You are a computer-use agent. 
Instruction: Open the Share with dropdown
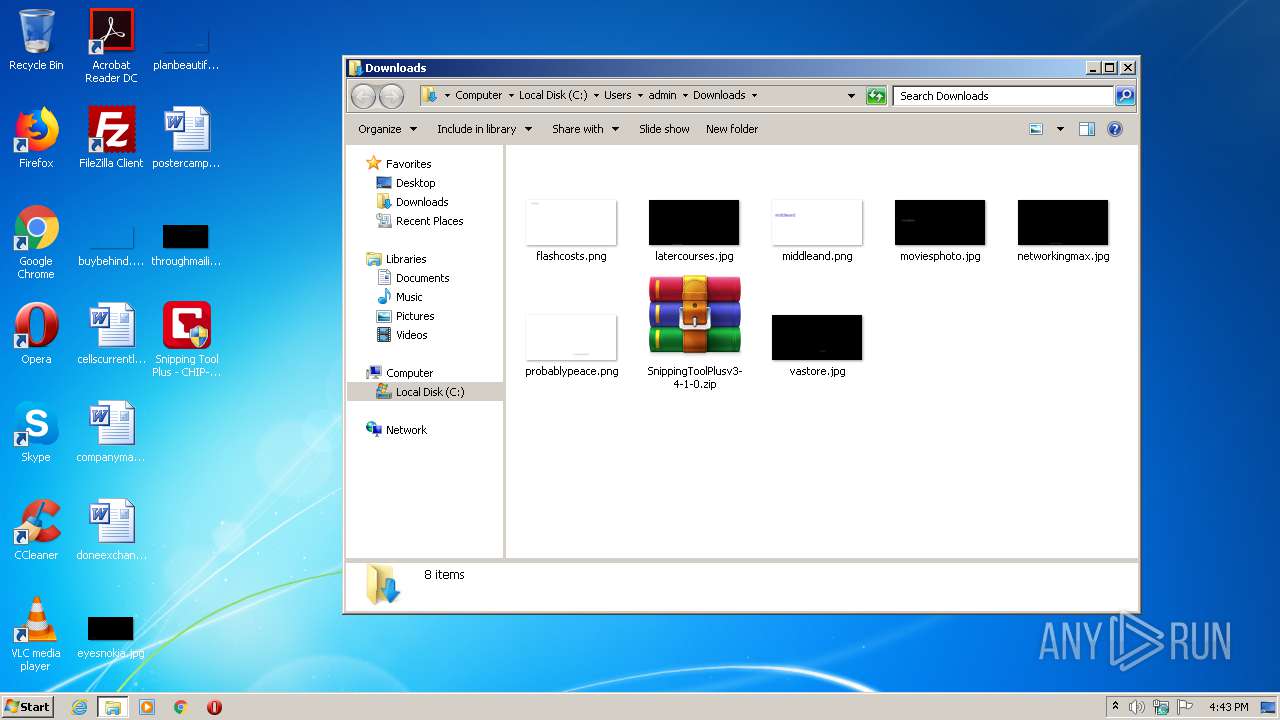pos(586,129)
